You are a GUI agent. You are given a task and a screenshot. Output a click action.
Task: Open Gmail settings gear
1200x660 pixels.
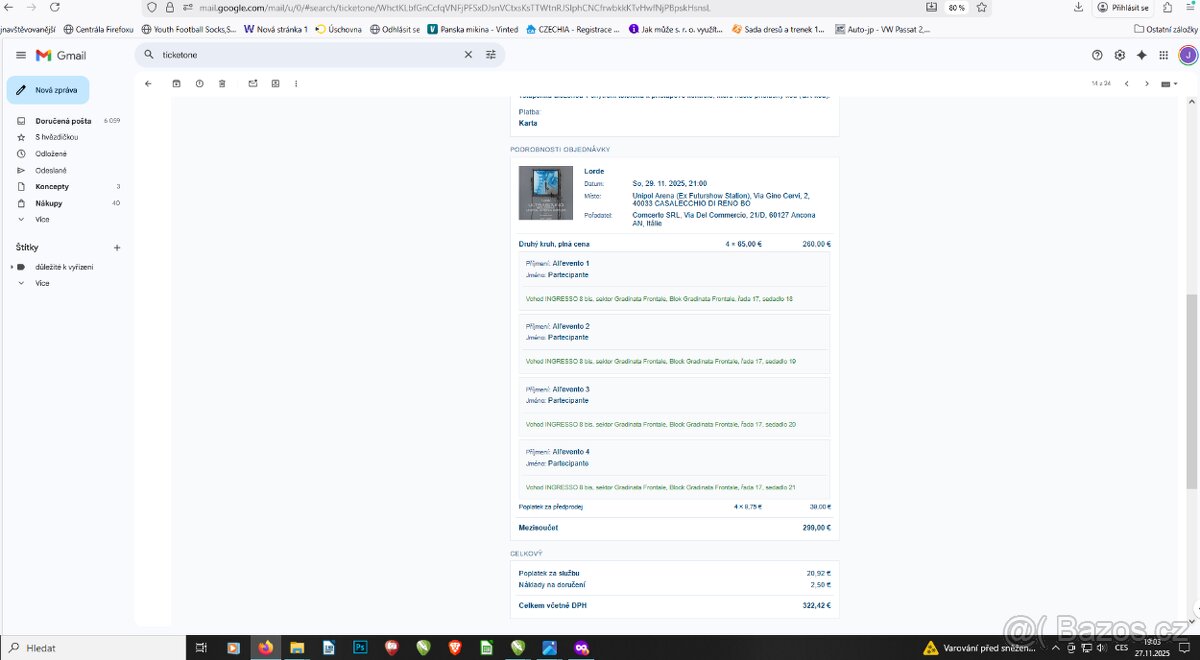click(1120, 55)
